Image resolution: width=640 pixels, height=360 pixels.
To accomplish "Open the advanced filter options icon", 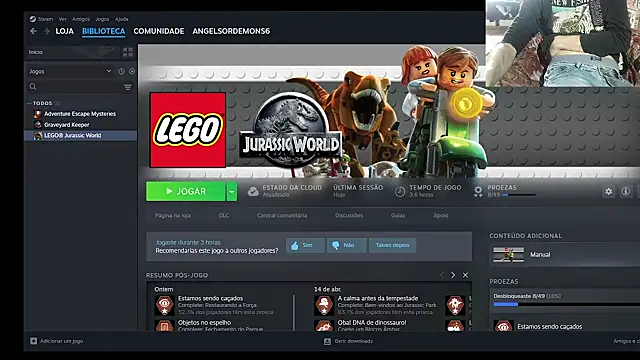I will click(x=128, y=87).
